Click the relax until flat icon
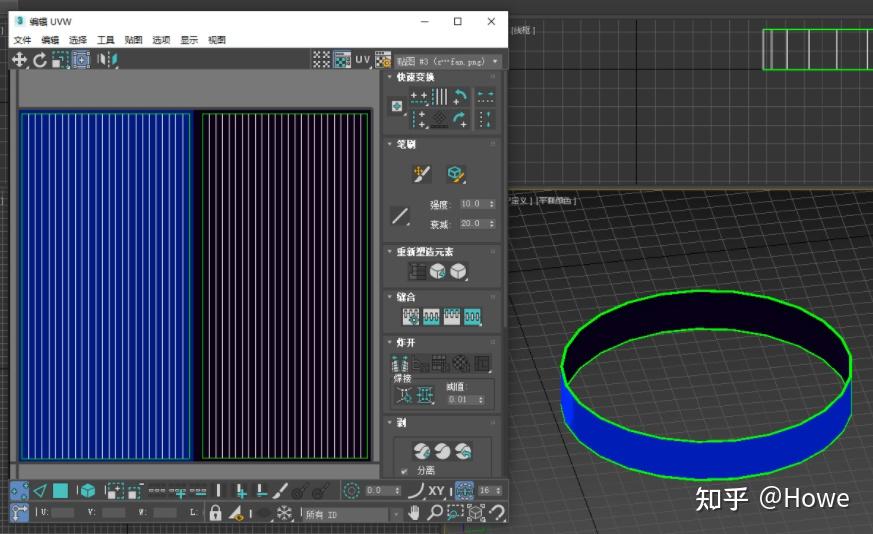 [x=438, y=271]
